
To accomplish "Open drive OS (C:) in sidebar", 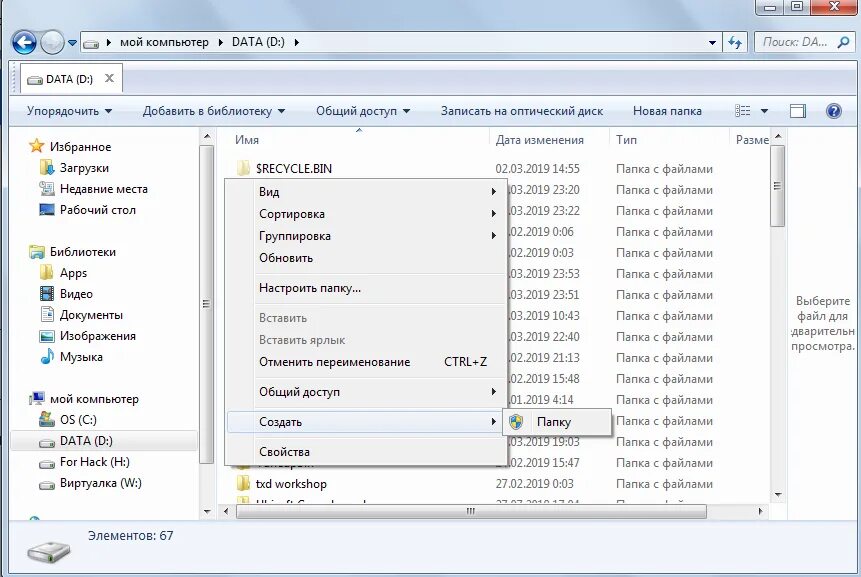I will coord(78,420).
